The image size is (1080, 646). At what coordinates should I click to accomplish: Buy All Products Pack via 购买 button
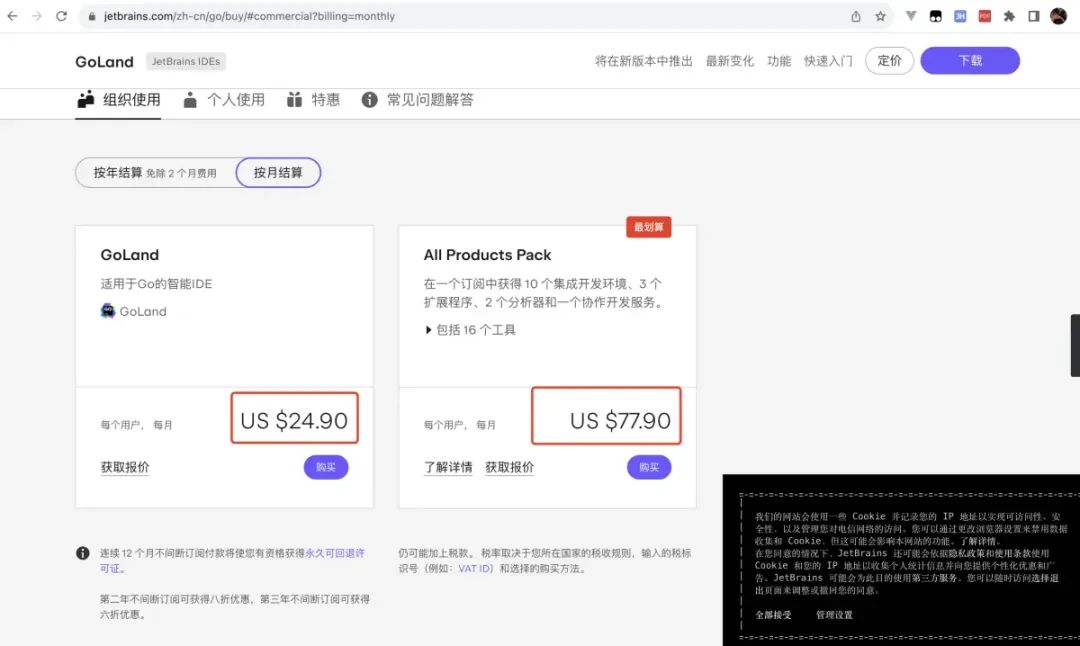[649, 467]
